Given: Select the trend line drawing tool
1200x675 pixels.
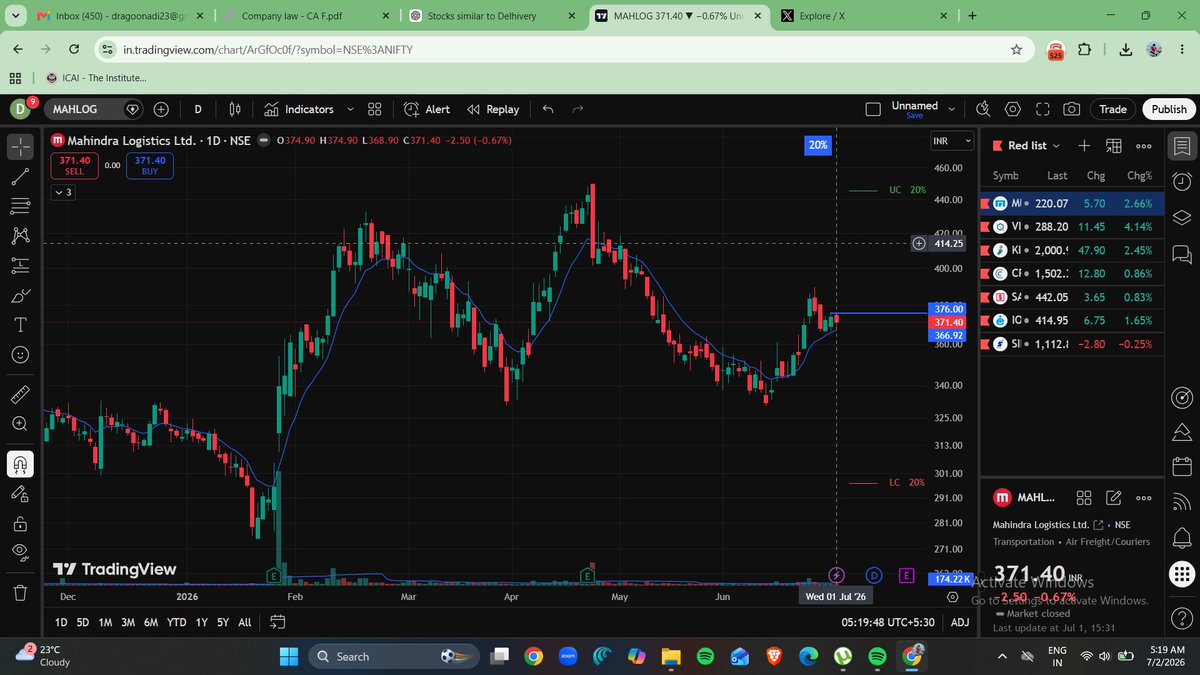Looking at the screenshot, I should pos(20,176).
